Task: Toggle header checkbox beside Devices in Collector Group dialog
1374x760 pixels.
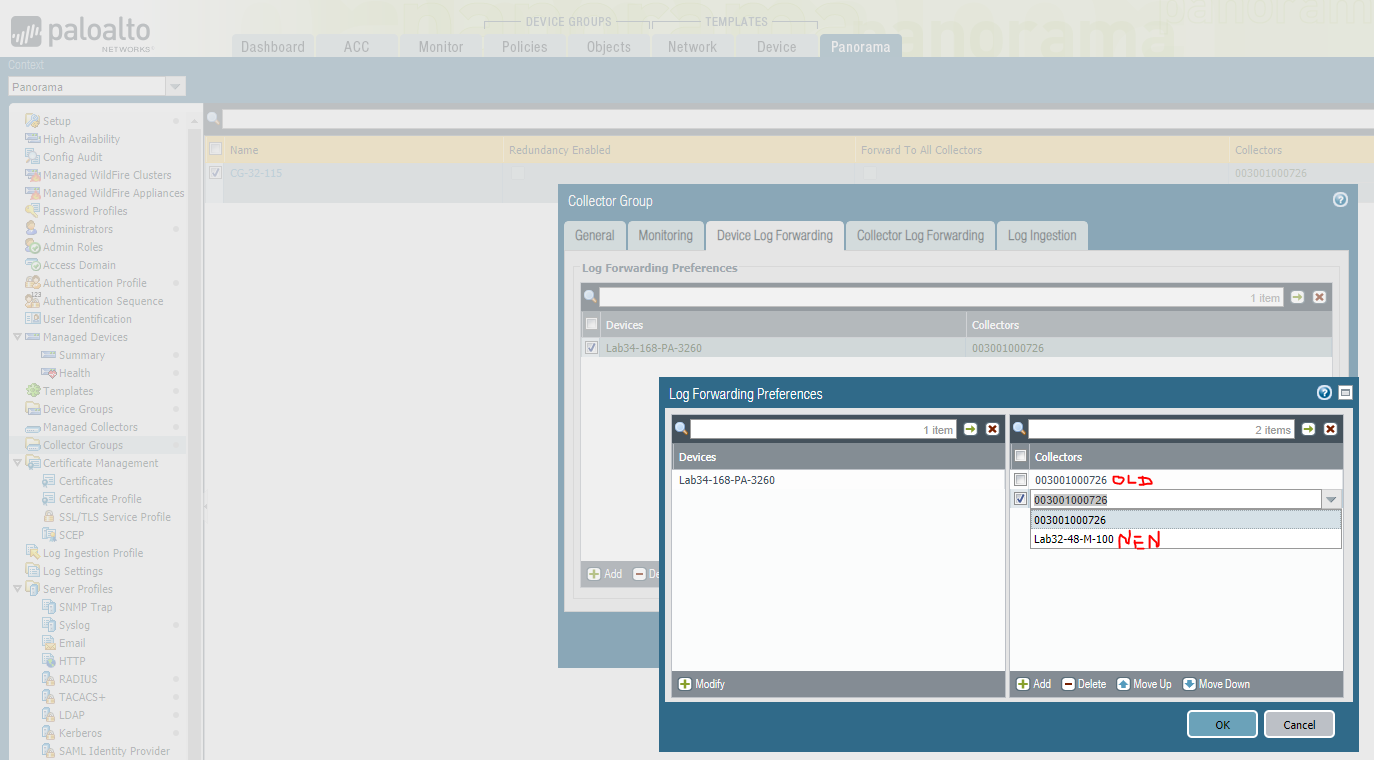Action: click(x=591, y=324)
